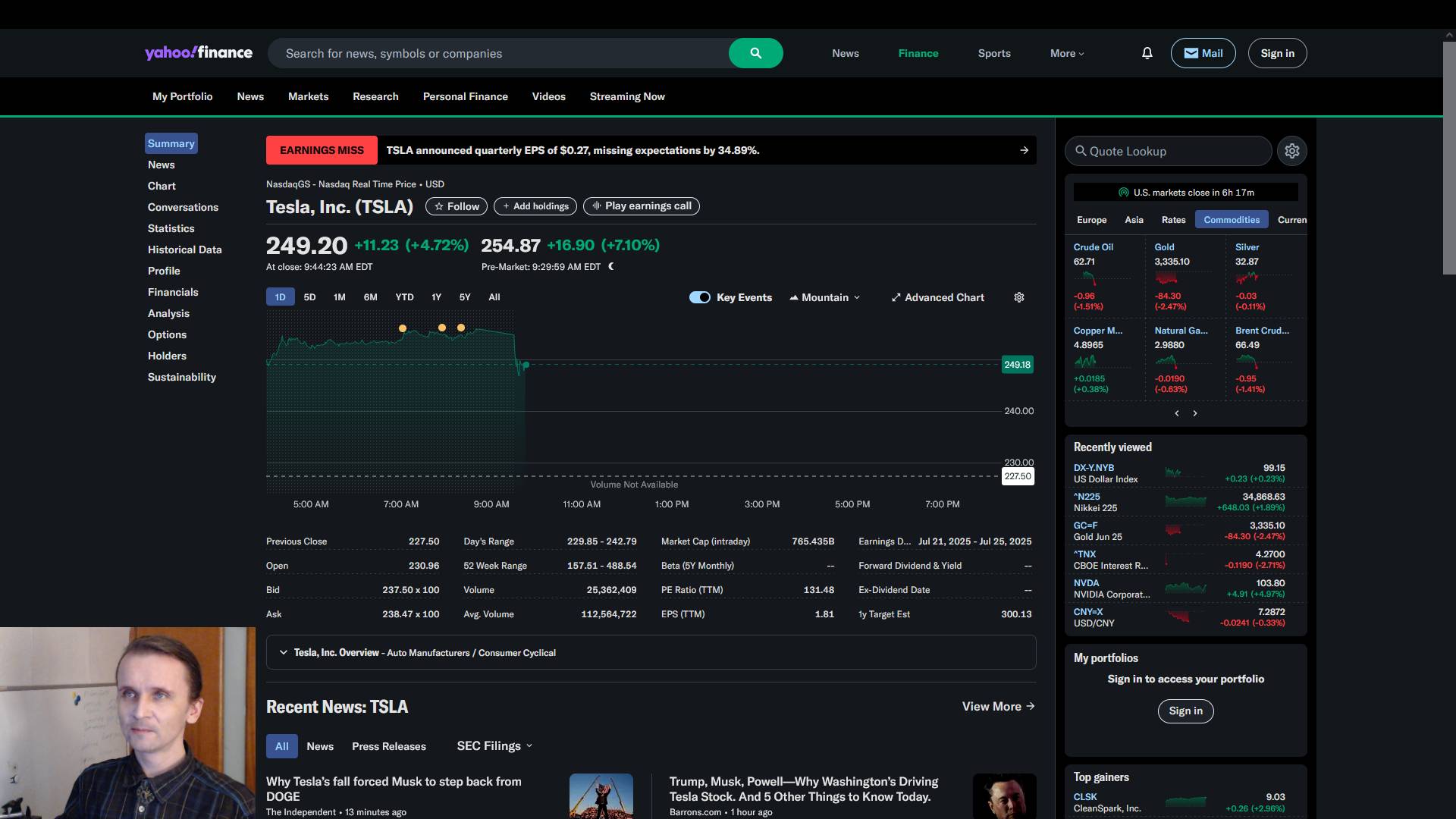Open the Historical Data sidebar item

(184, 249)
